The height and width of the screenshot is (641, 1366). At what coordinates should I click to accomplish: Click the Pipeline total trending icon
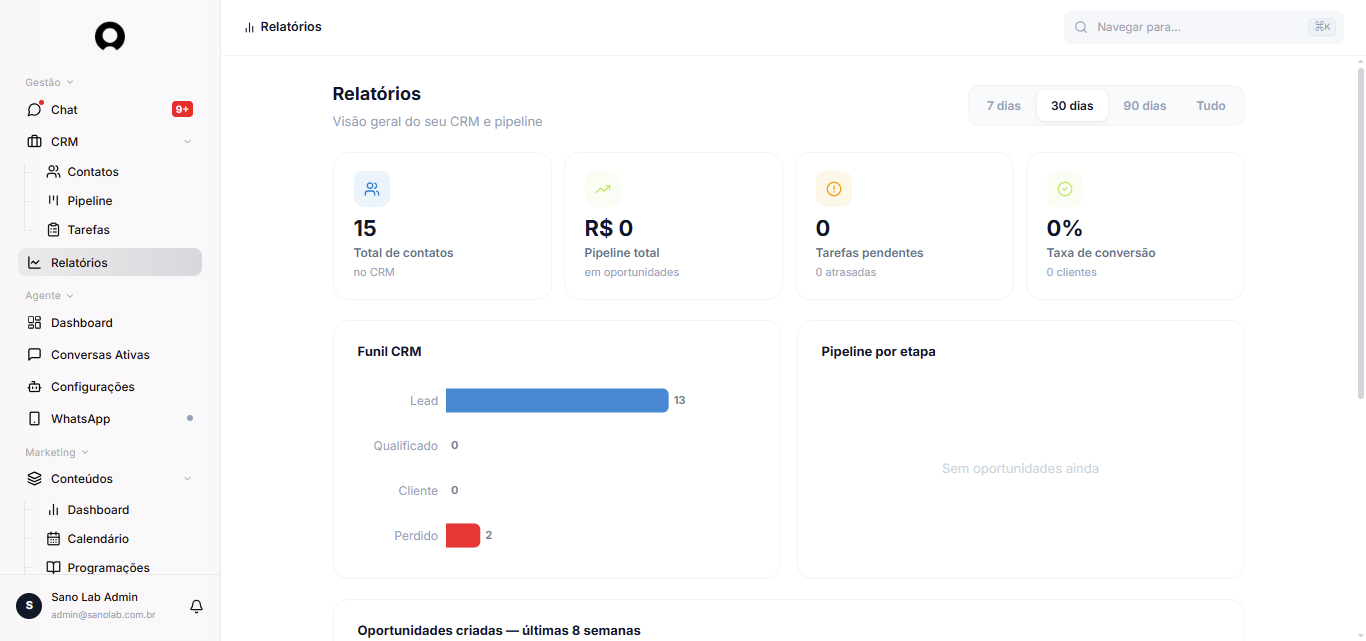[603, 189]
